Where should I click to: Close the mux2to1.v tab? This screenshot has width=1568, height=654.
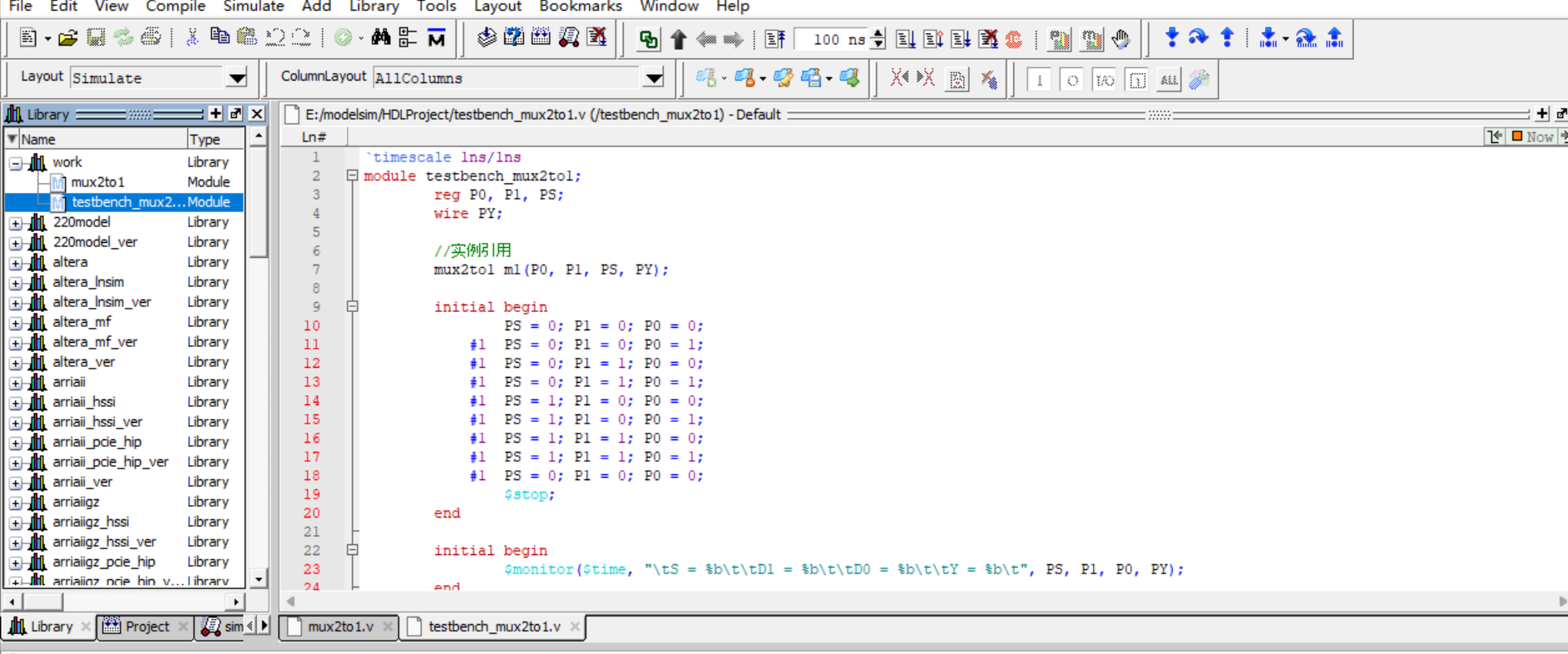[x=388, y=627]
